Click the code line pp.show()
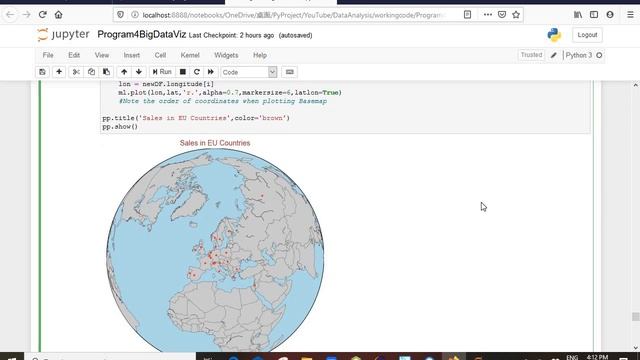 coord(120,127)
